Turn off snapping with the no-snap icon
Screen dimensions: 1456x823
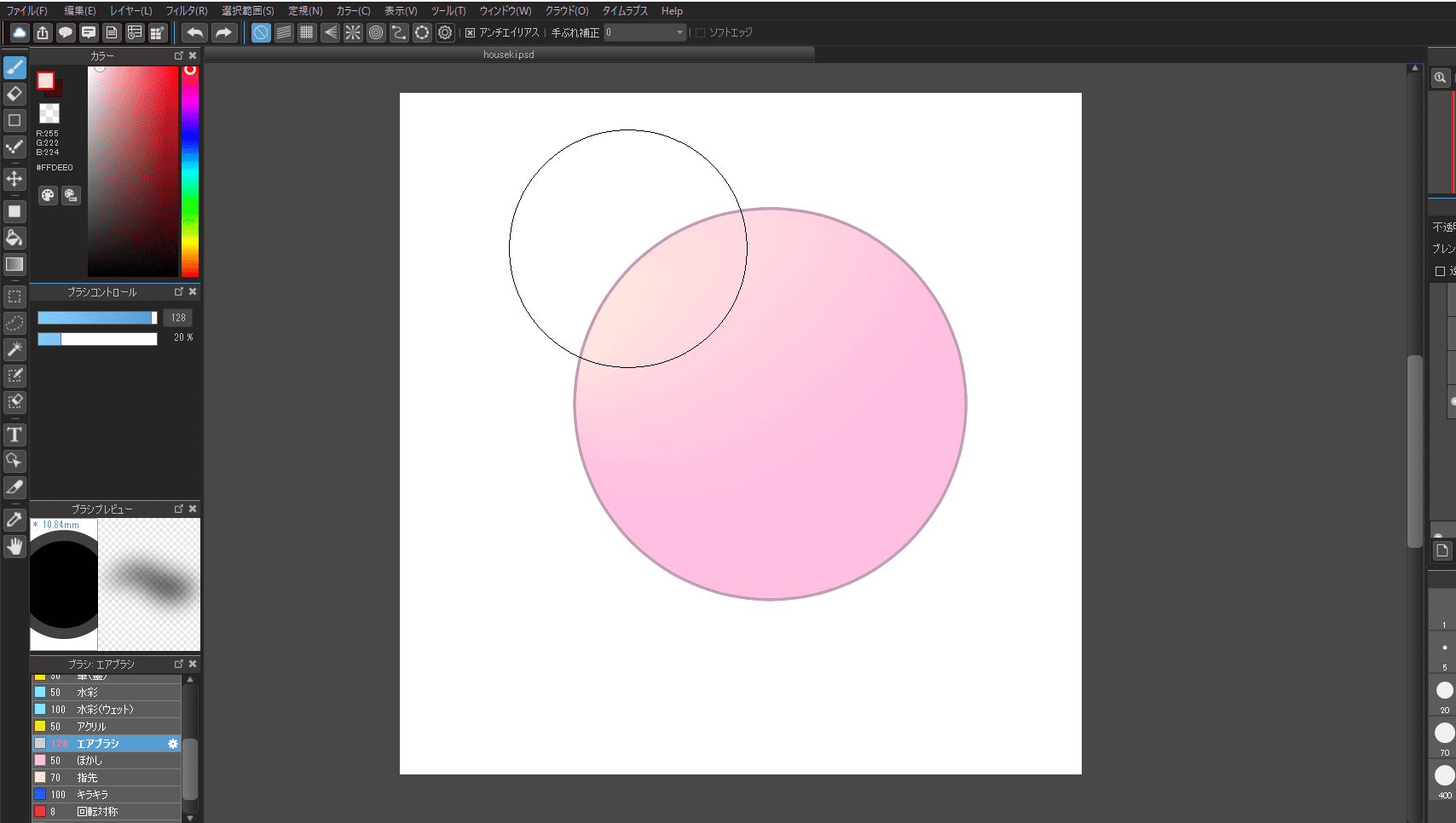coord(260,32)
